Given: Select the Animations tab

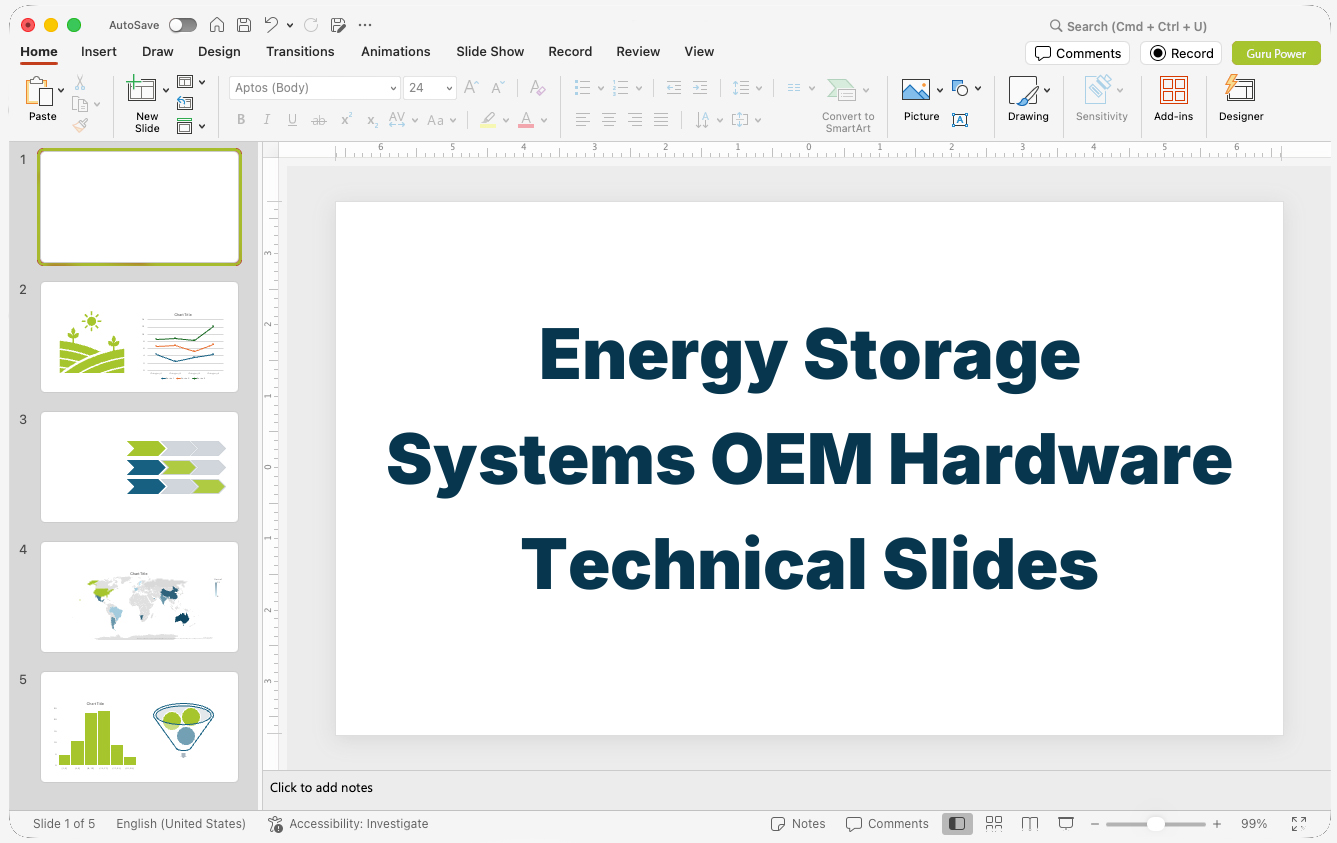Looking at the screenshot, I should [x=396, y=51].
